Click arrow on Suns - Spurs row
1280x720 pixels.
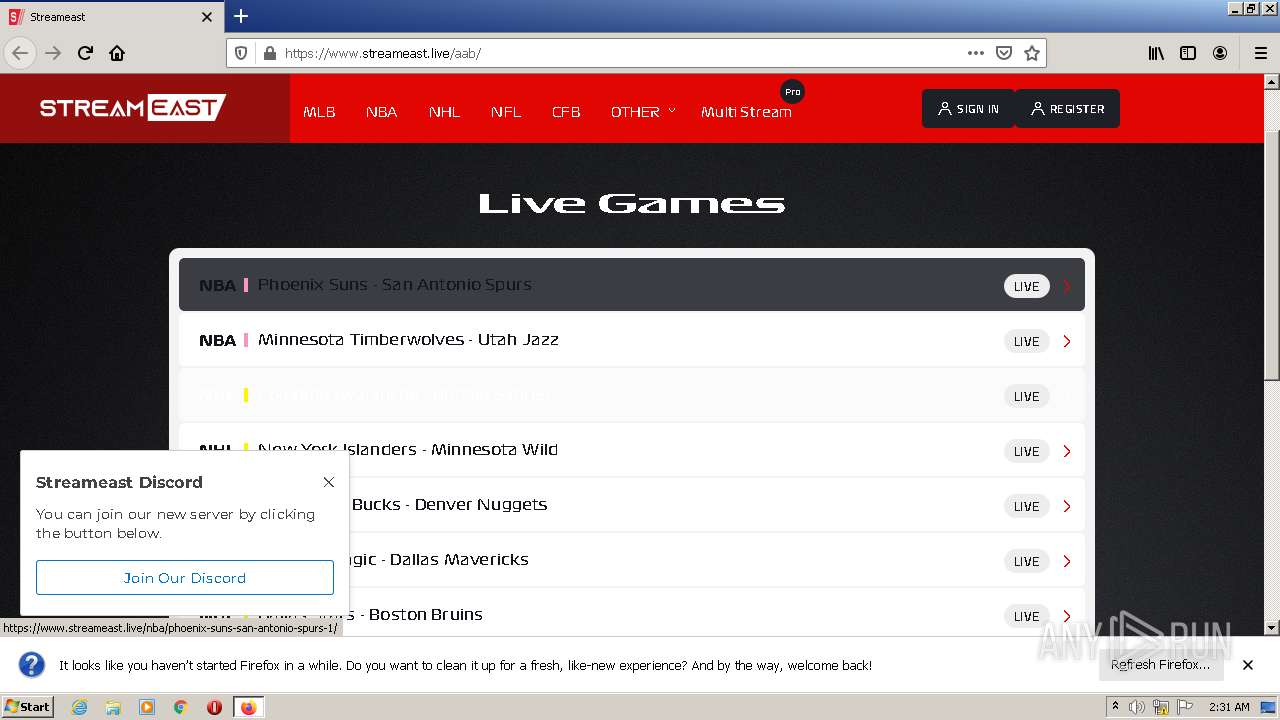[1067, 287]
